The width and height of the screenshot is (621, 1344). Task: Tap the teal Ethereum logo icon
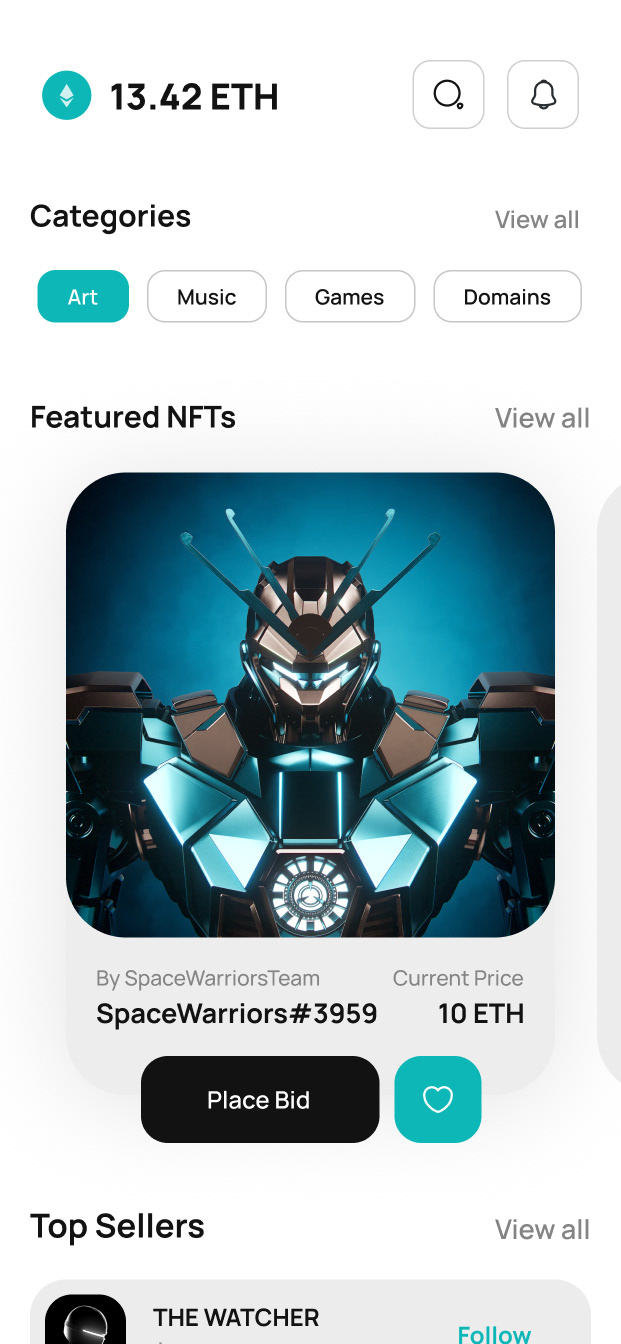[66, 96]
